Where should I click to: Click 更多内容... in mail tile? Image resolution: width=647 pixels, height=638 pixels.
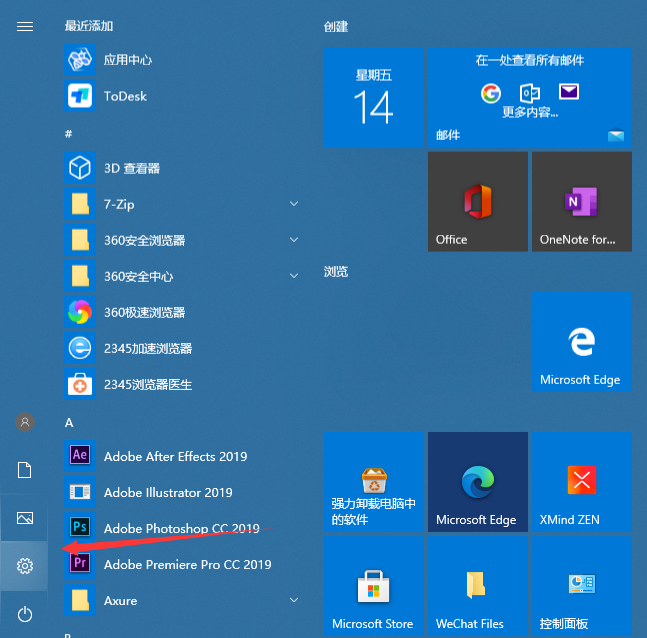coord(530,111)
